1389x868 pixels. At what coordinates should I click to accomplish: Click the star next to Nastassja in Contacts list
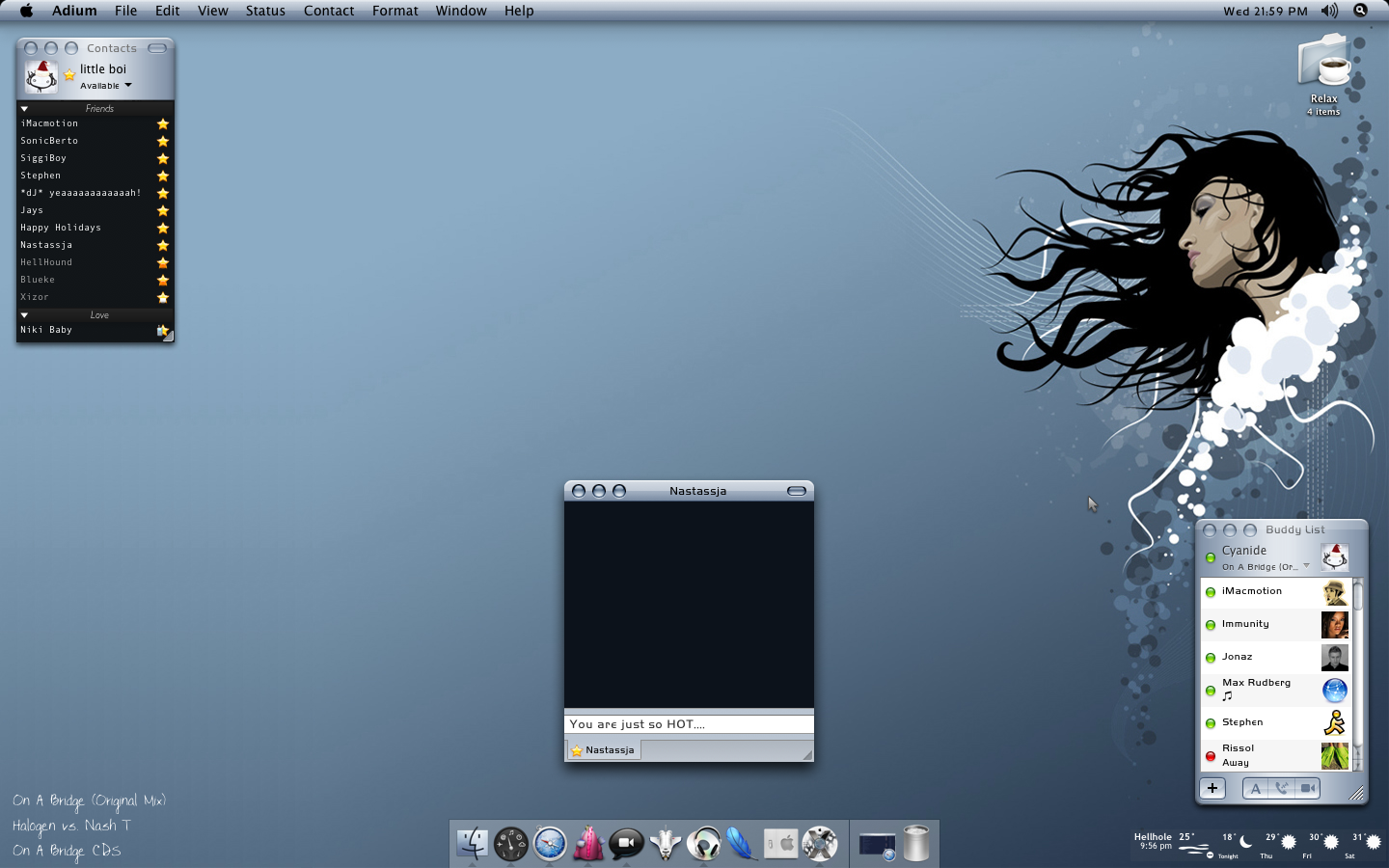coord(163,245)
